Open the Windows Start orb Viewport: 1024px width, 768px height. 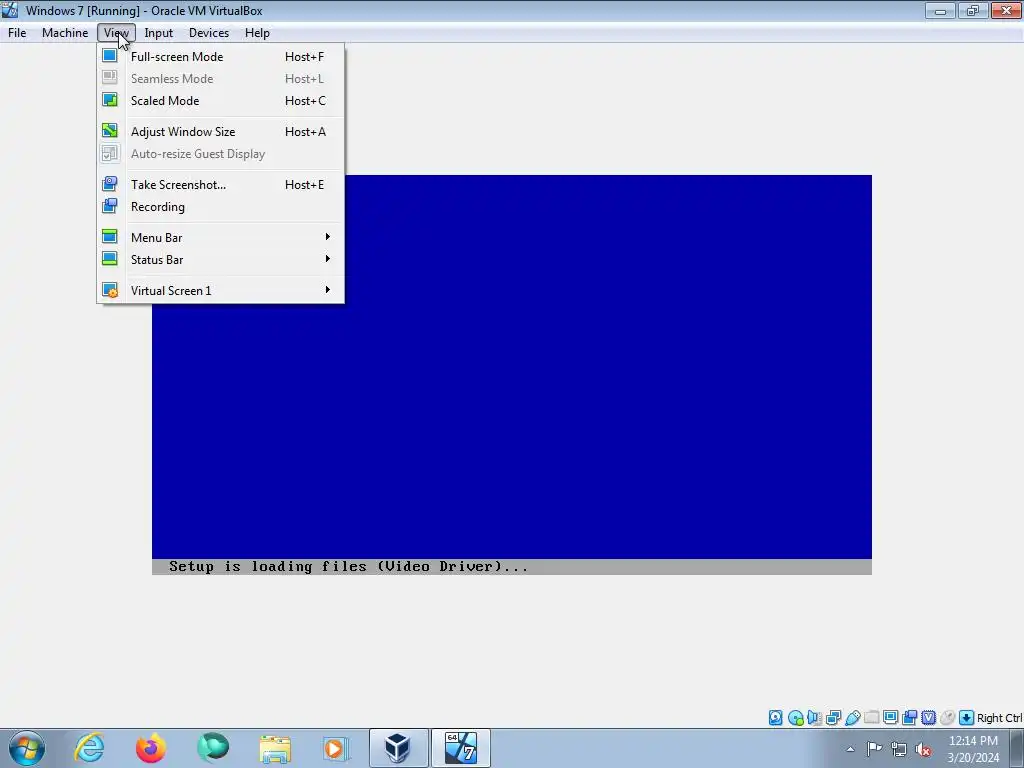point(27,748)
